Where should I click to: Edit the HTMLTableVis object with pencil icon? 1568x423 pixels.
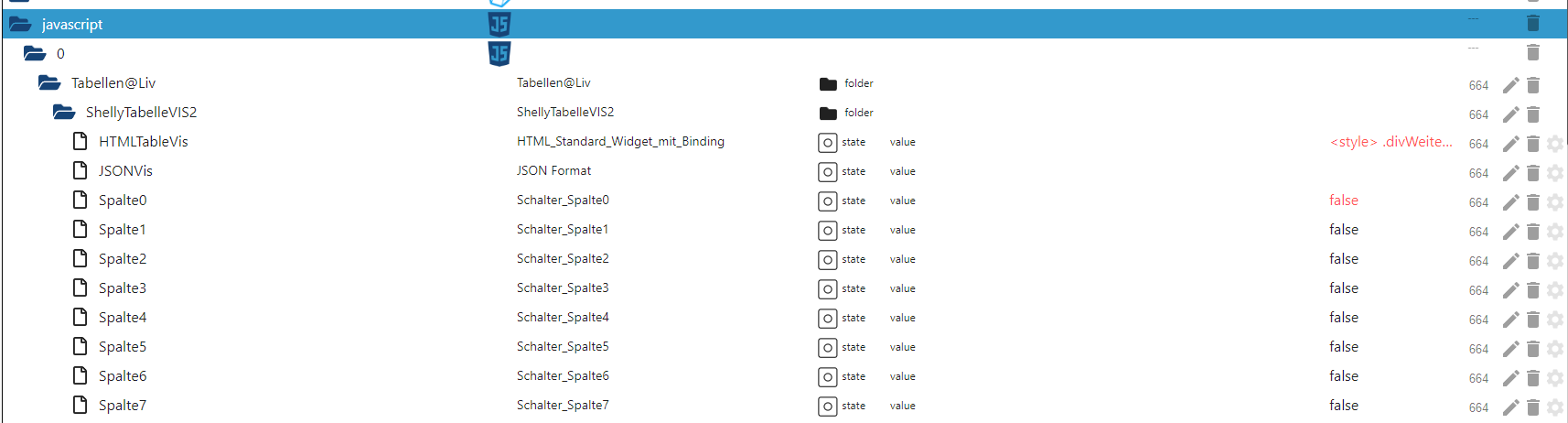1510,144
